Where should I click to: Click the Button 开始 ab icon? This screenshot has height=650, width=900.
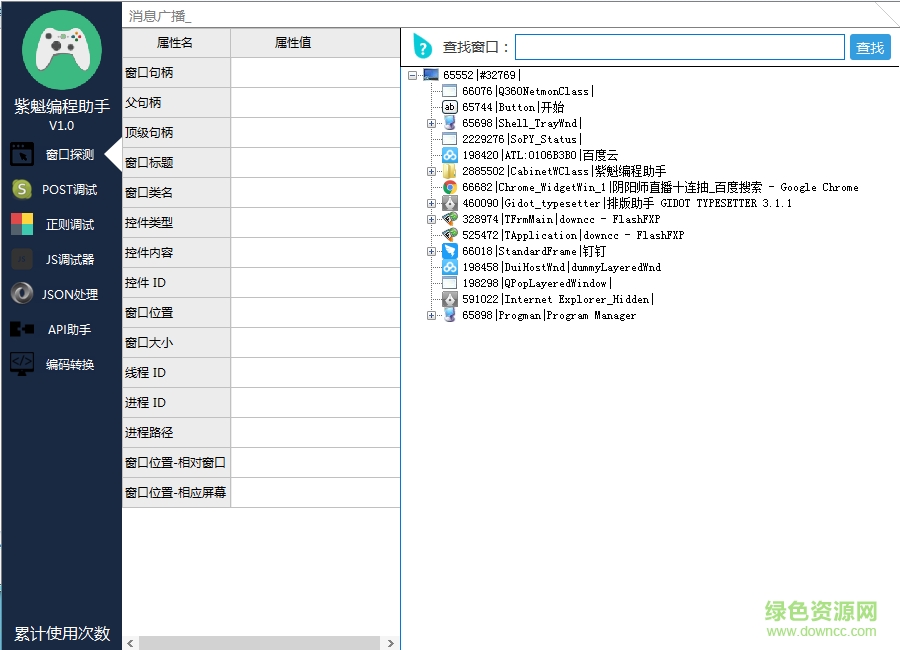[x=449, y=107]
